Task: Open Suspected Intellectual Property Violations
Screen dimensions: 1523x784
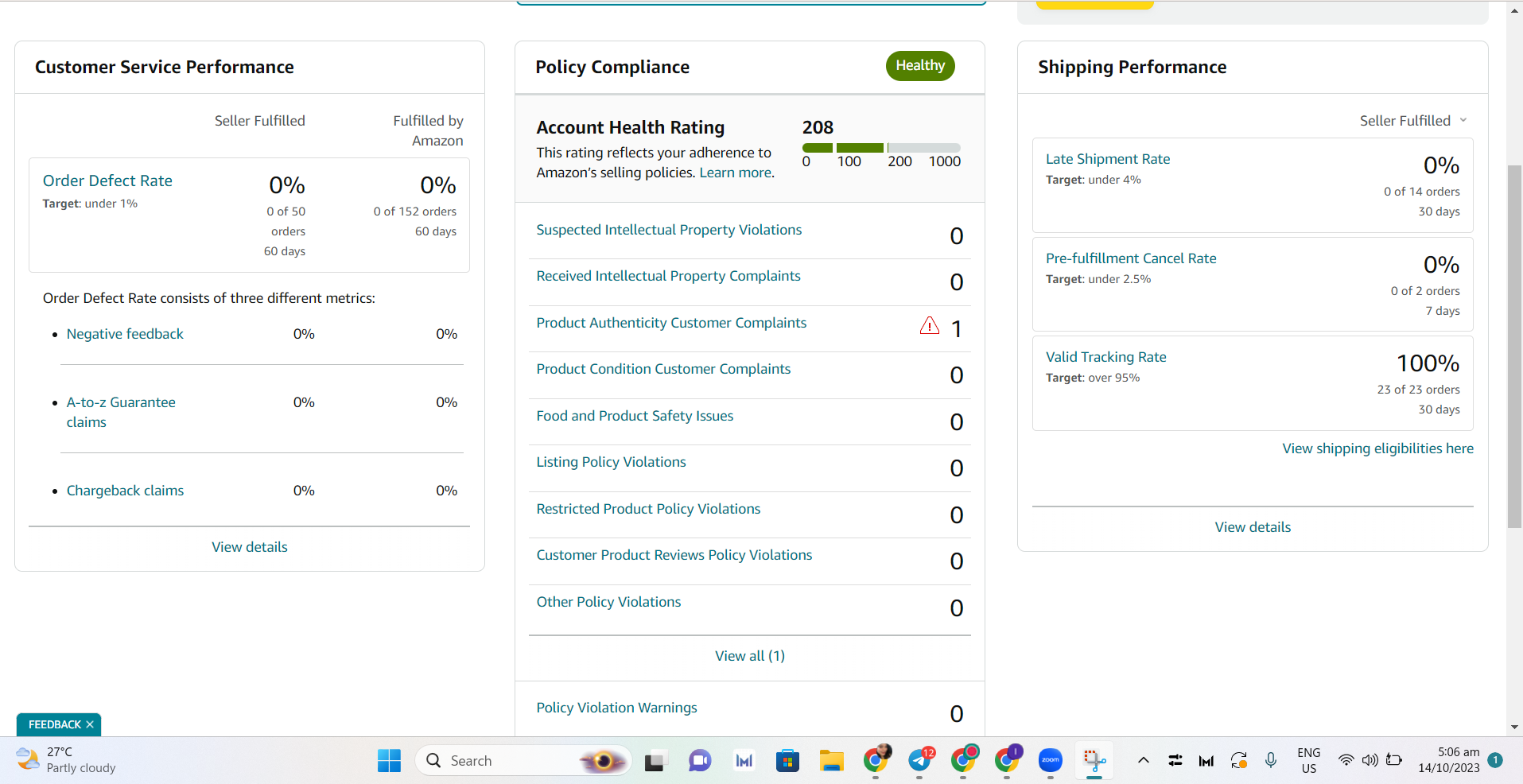Action: click(669, 230)
